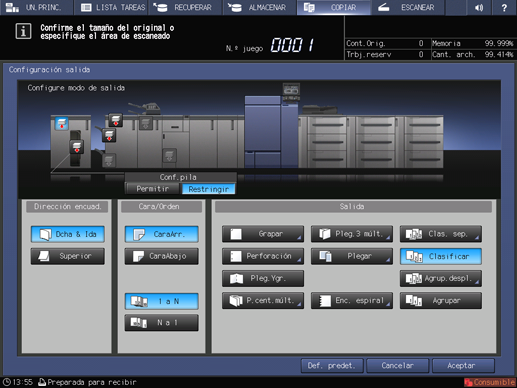
Task: Switch to LISTA TAREAS tab
Action: pos(111,7)
